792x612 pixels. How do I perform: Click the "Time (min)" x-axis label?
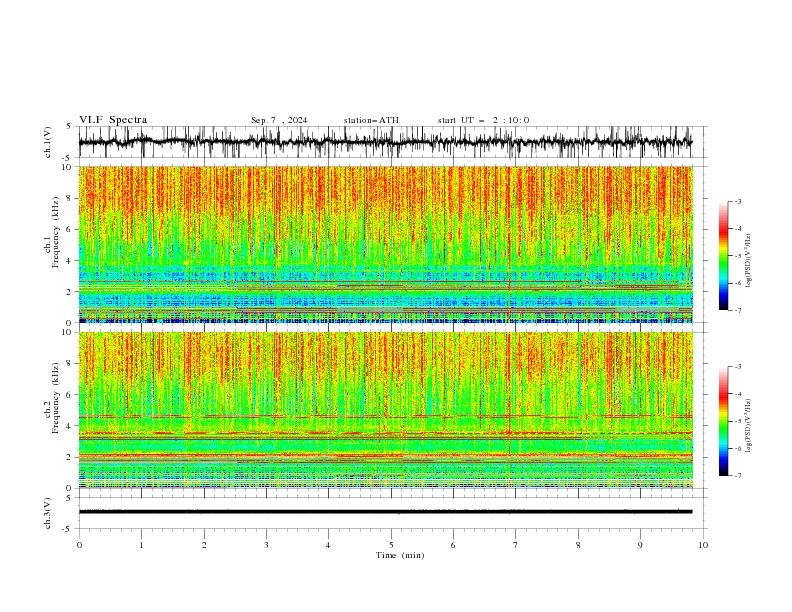(x=400, y=555)
